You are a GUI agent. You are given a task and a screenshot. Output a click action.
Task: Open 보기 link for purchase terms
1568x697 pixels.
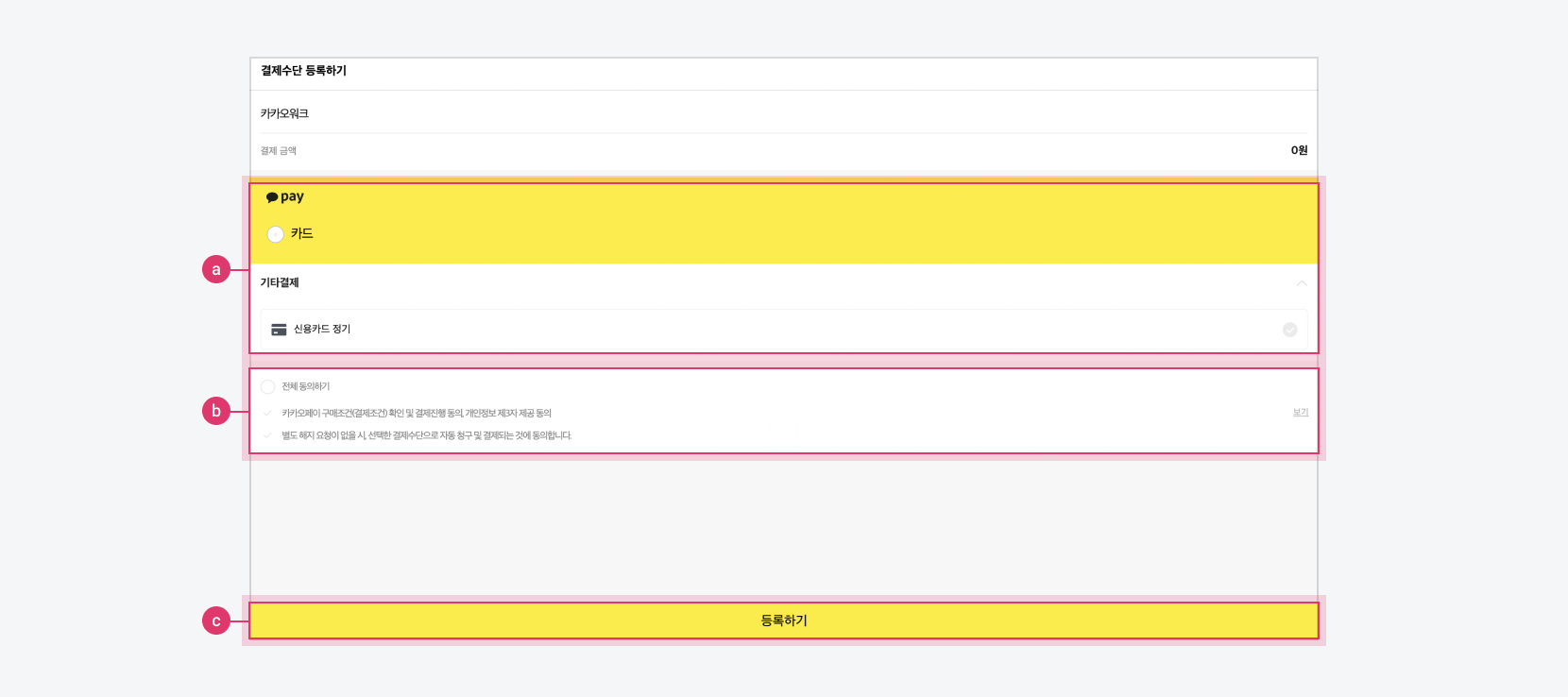[x=1301, y=413]
